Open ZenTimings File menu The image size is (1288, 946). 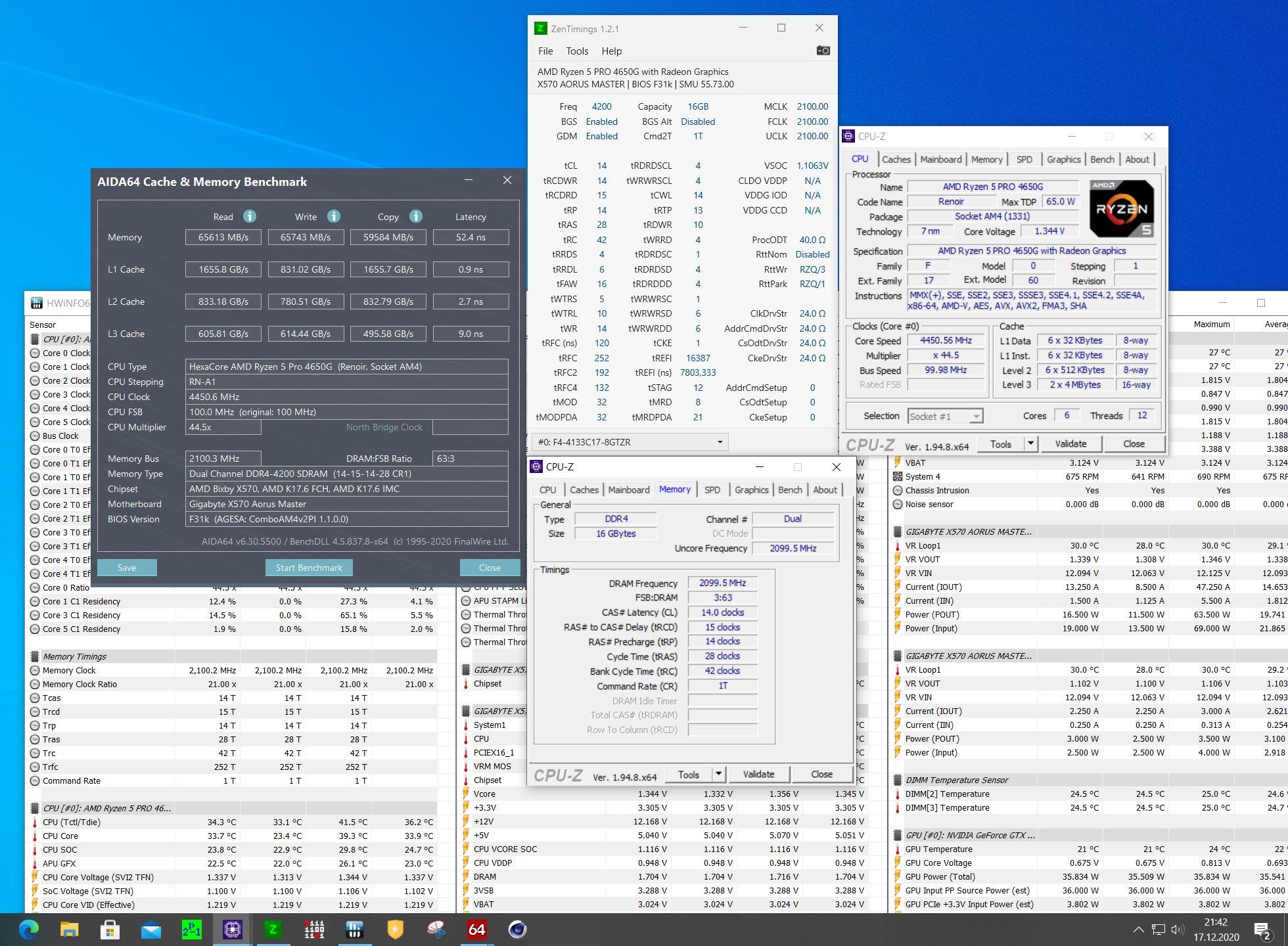click(x=545, y=51)
